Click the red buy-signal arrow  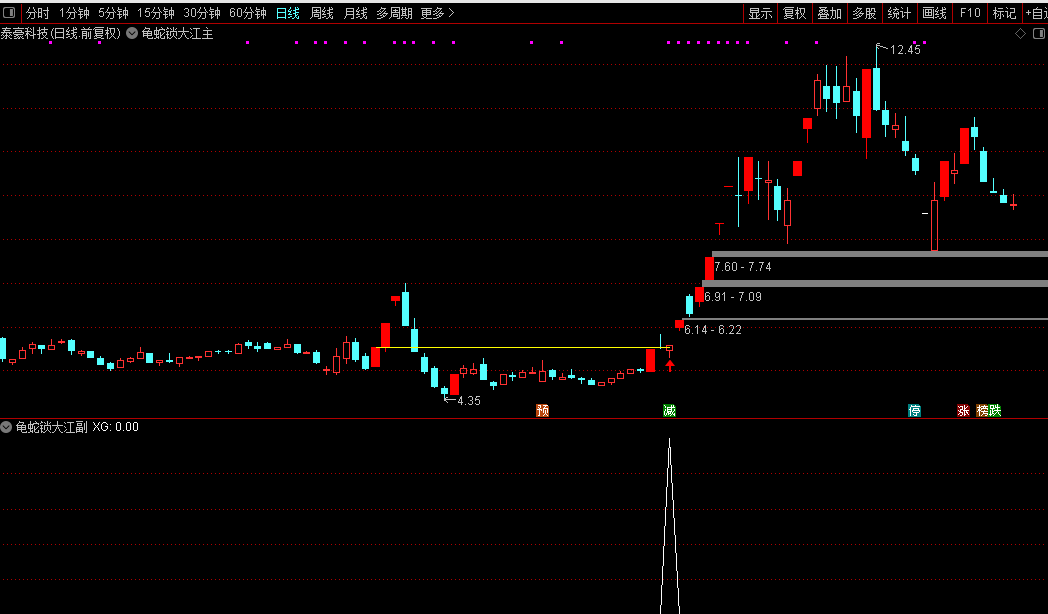670,365
